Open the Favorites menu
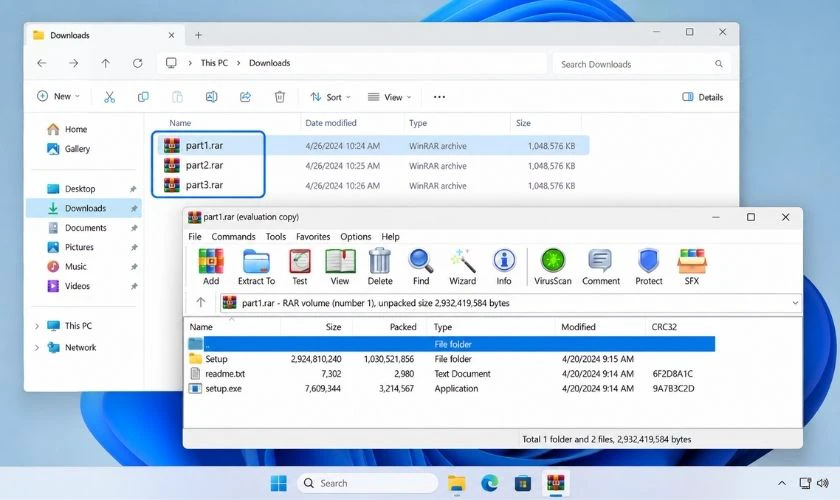Viewport: 840px width, 500px height. click(313, 236)
